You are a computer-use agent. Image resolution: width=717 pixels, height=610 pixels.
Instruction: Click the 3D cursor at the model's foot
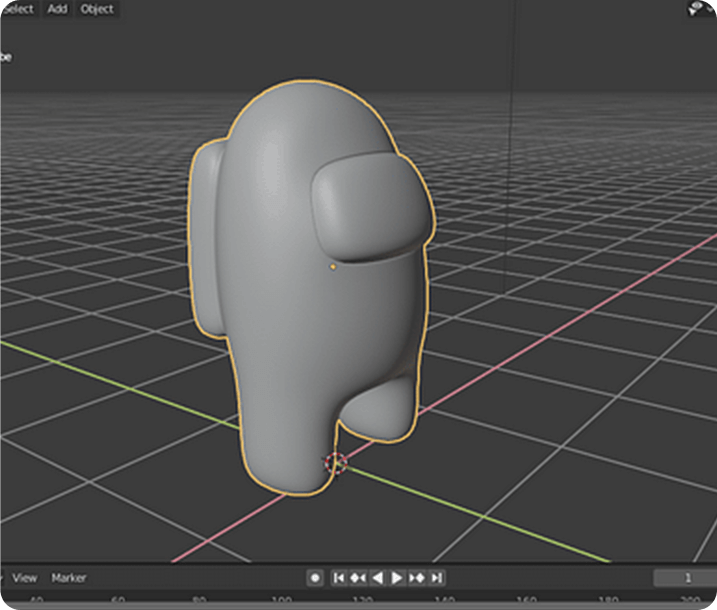tap(336, 464)
